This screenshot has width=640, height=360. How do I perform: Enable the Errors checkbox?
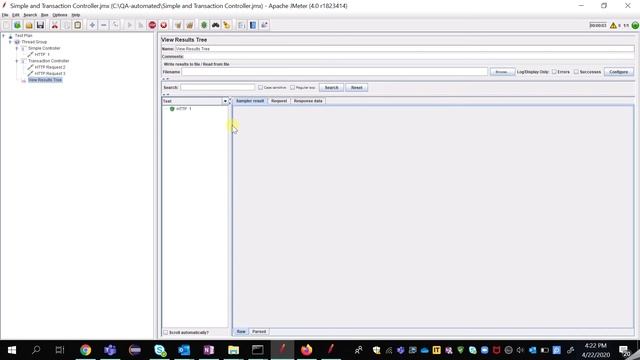554,72
